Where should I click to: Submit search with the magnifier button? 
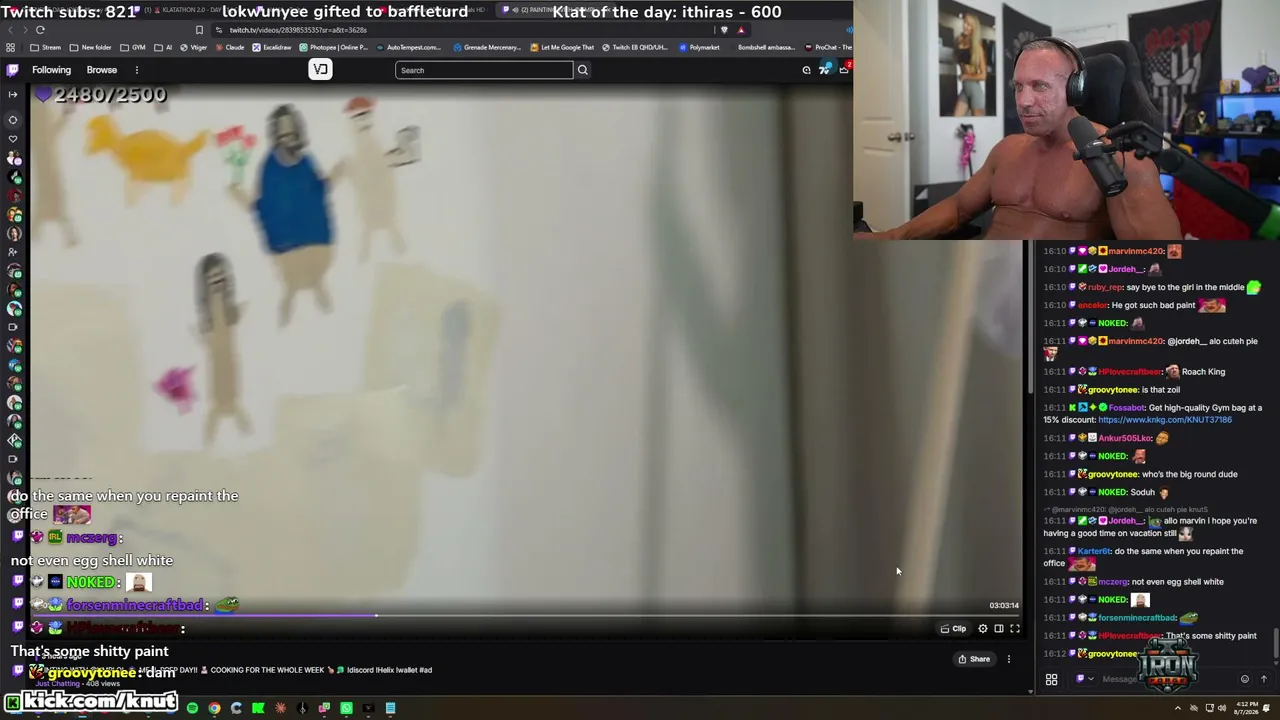click(583, 70)
